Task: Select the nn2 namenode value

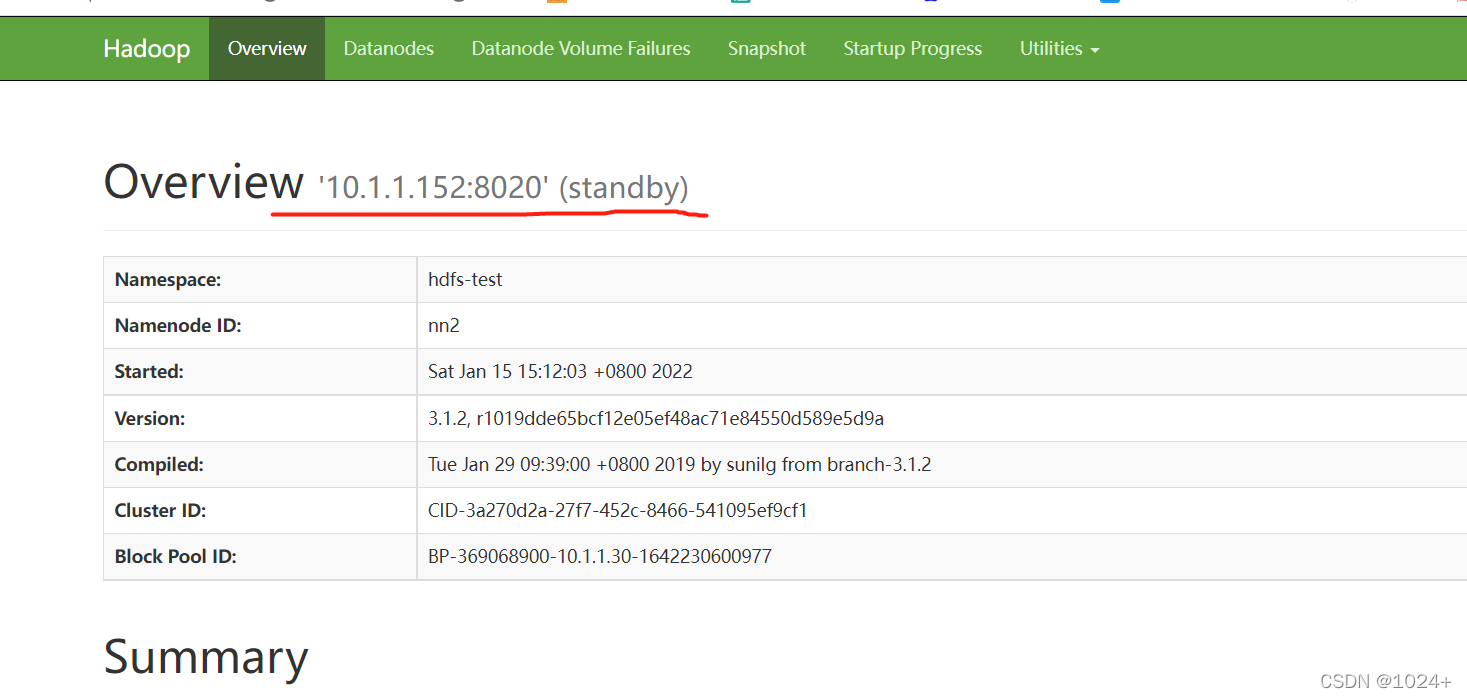Action: pos(444,326)
